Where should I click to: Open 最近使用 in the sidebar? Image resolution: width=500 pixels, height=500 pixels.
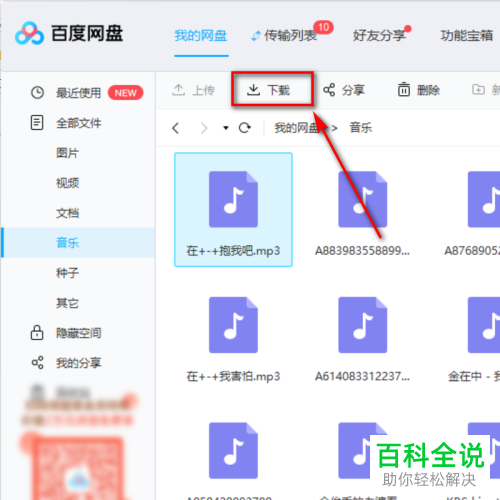(78, 93)
